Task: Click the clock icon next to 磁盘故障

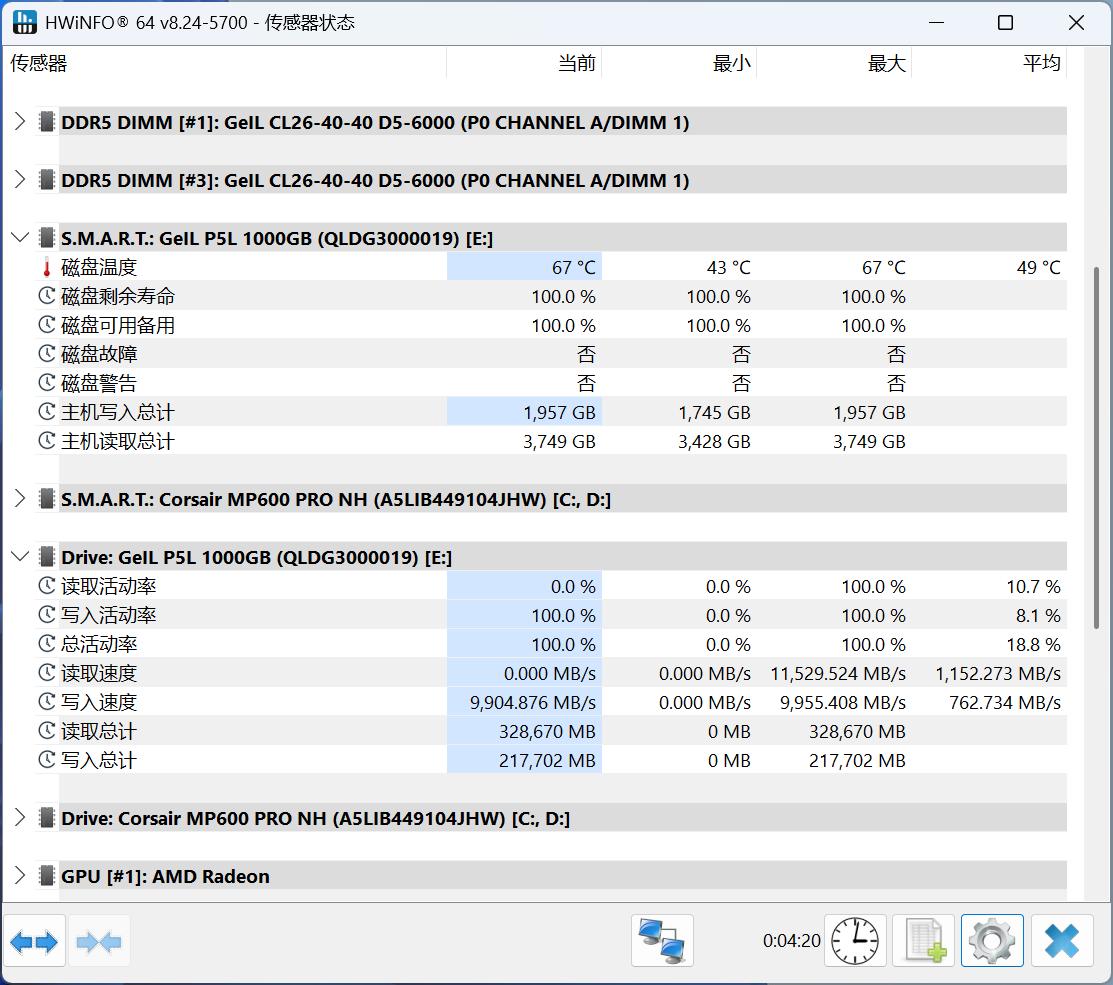Action: [47, 353]
